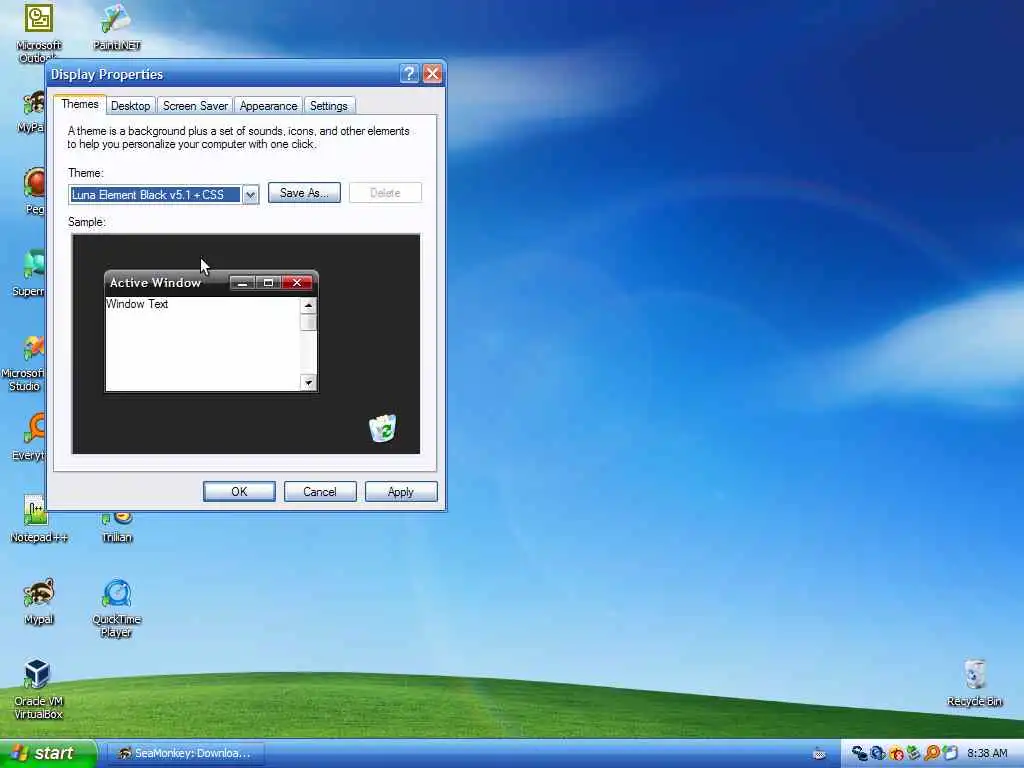1024x768 pixels.
Task: Click the Display Properties help question button
Action: click(409, 74)
